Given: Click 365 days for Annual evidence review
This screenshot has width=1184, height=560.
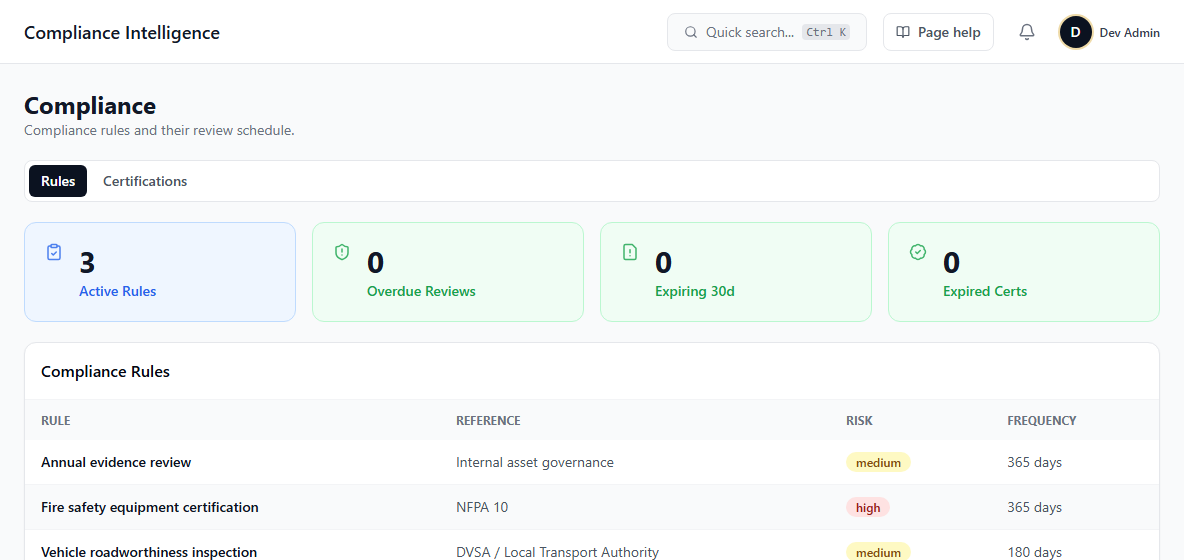Looking at the screenshot, I should [x=1034, y=462].
